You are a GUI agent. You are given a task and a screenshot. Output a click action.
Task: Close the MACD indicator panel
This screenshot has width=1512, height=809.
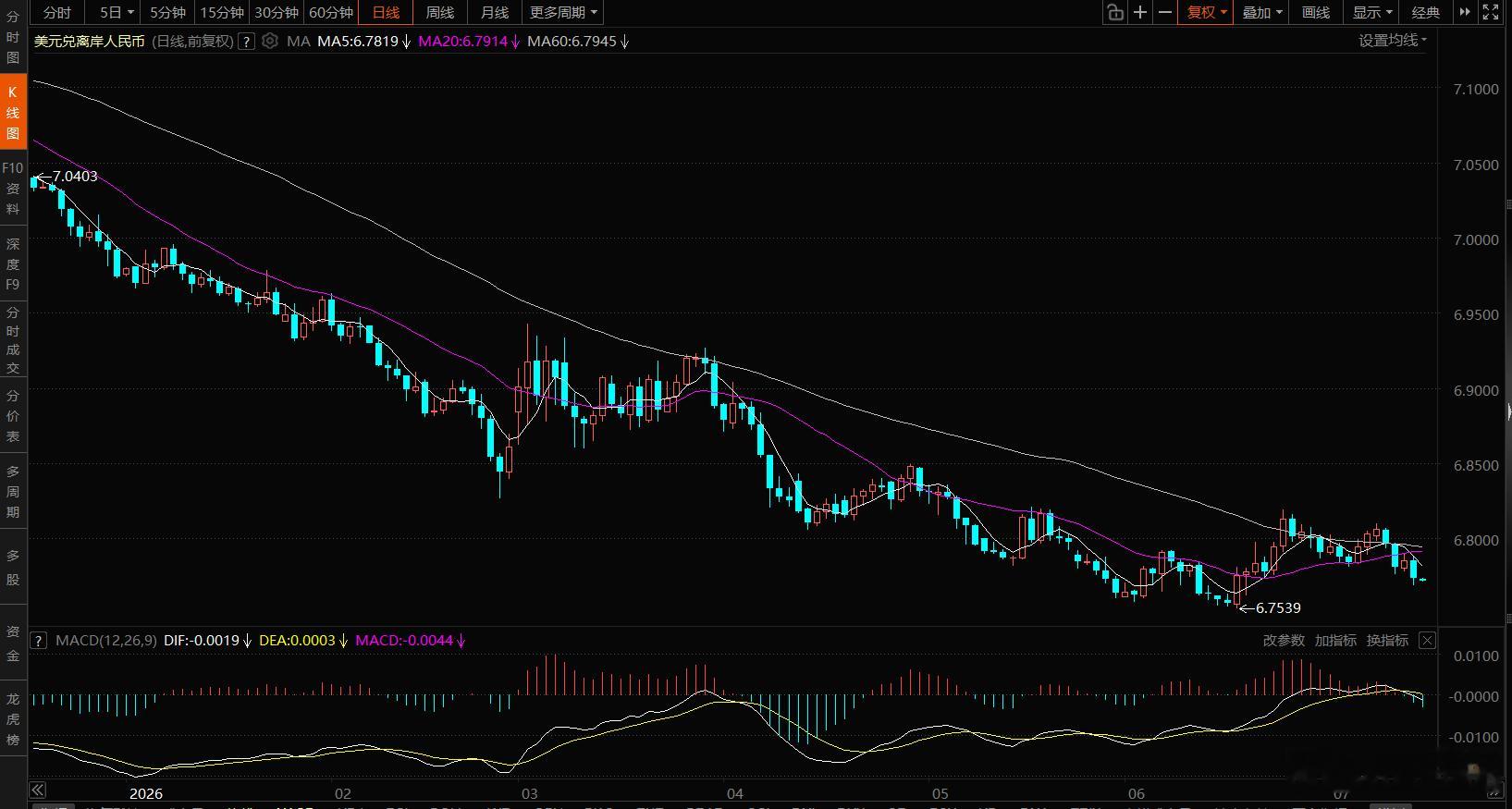point(1427,640)
